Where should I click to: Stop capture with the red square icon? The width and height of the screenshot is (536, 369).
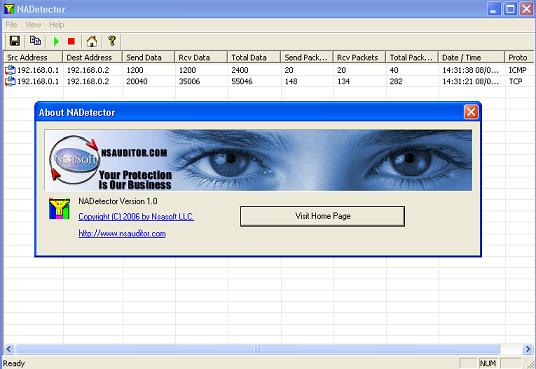click(71, 42)
